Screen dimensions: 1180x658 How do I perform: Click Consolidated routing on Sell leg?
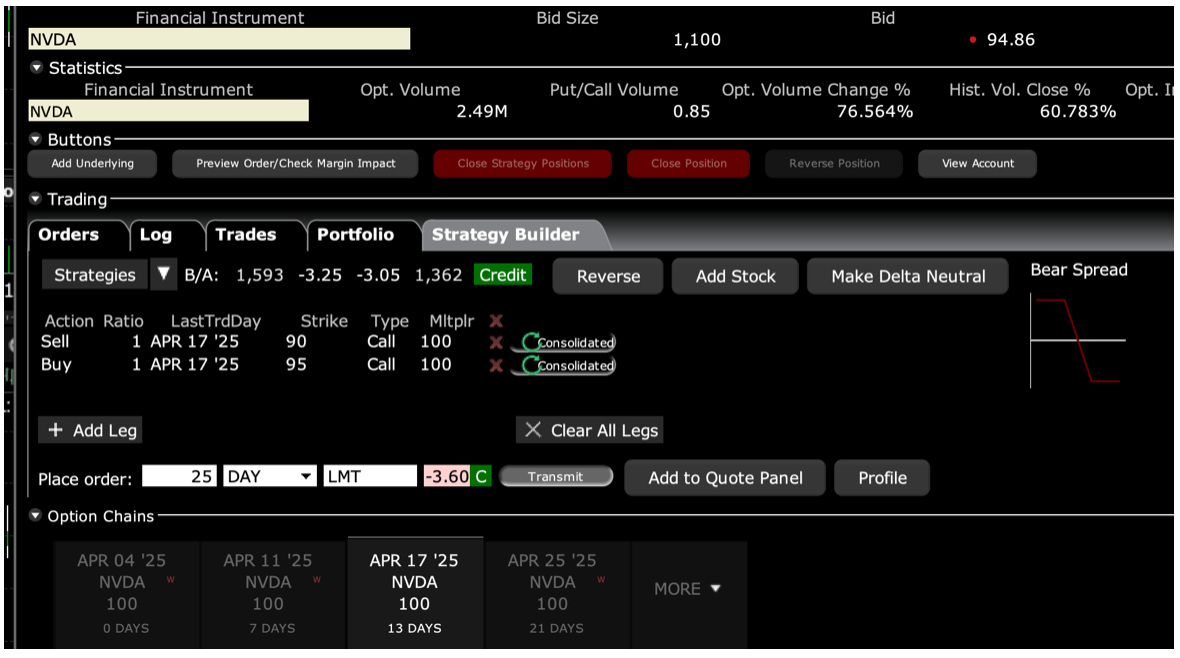point(567,342)
